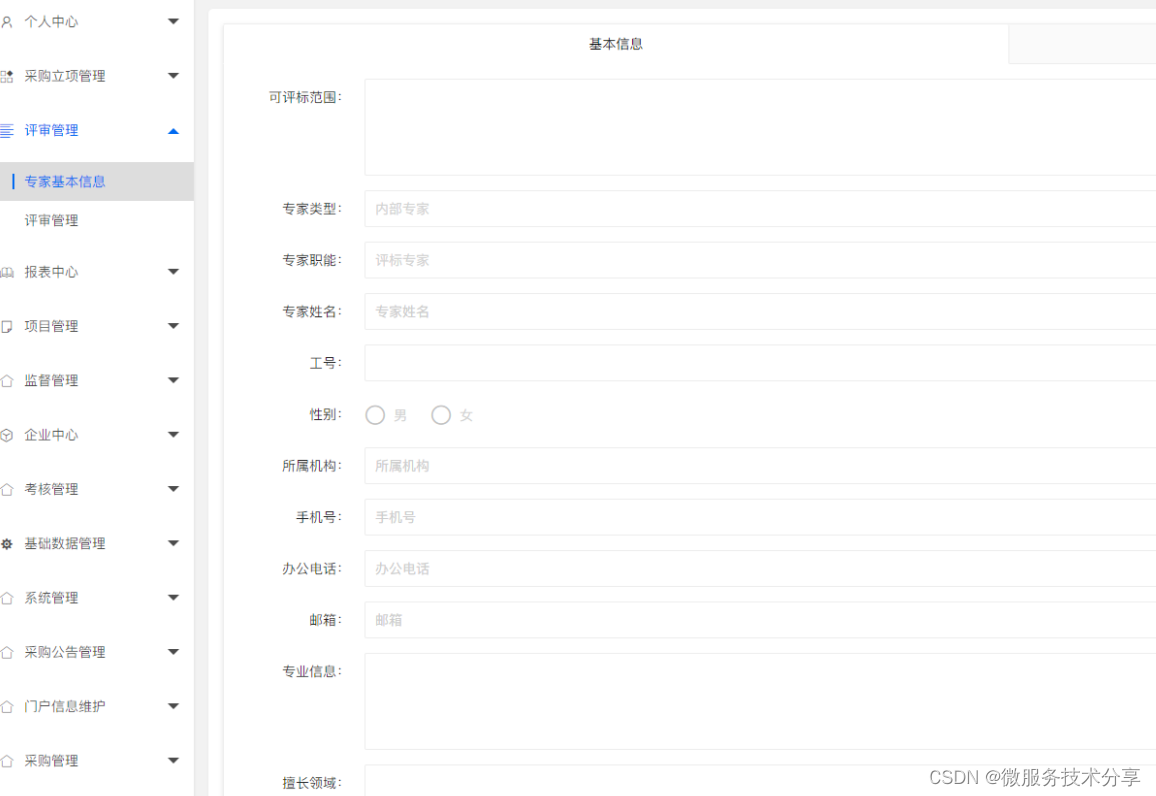Select the 监督管理 icon
This screenshot has height=796, width=1156.
(10, 380)
